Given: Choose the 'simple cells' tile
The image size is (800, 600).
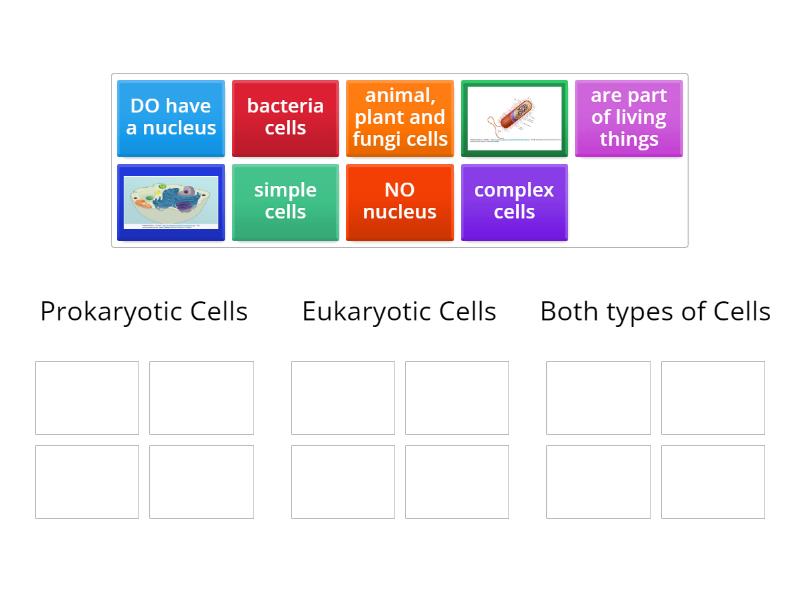Looking at the screenshot, I should pos(285,202).
